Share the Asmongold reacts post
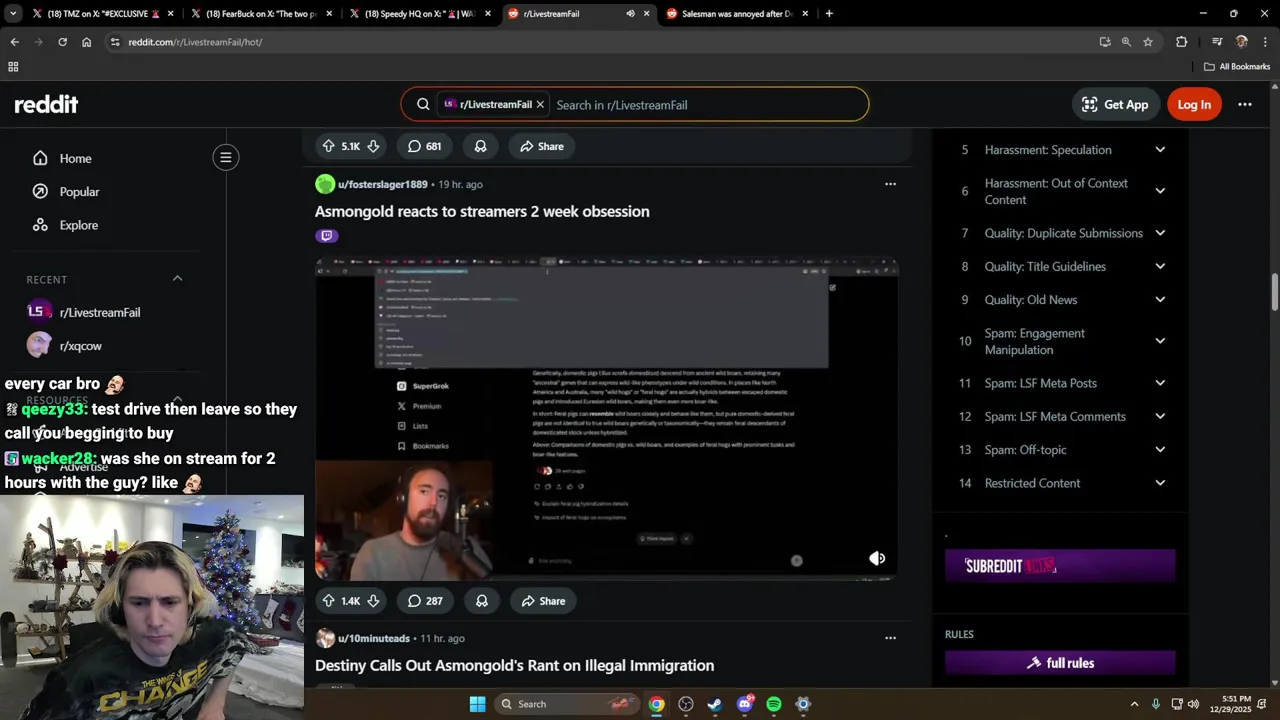Image resolution: width=1280 pixels, height=720 pixels. pos(543,601)
